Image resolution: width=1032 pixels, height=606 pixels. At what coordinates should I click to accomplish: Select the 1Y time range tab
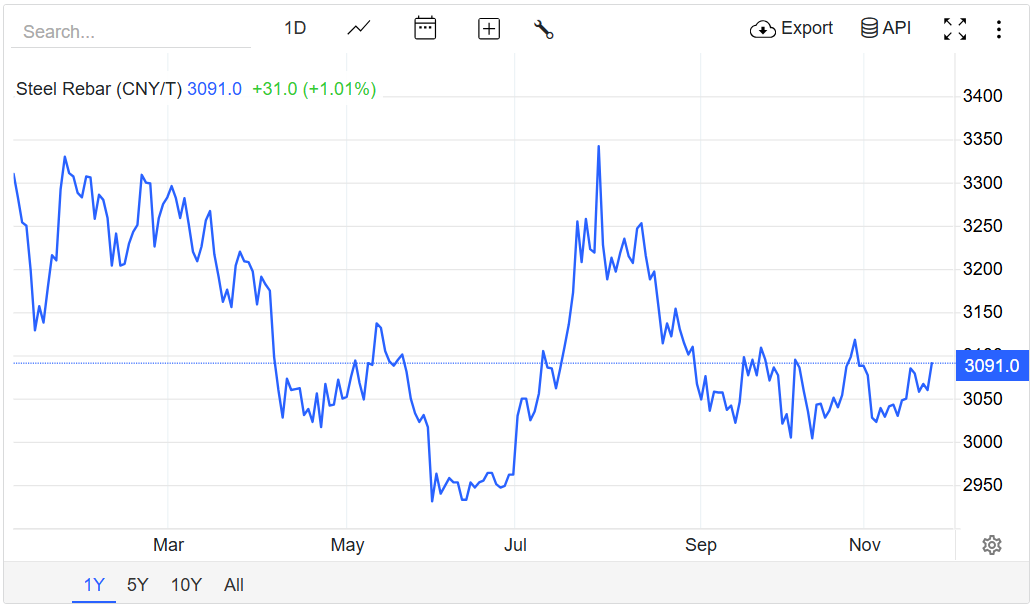coord(94,585)
